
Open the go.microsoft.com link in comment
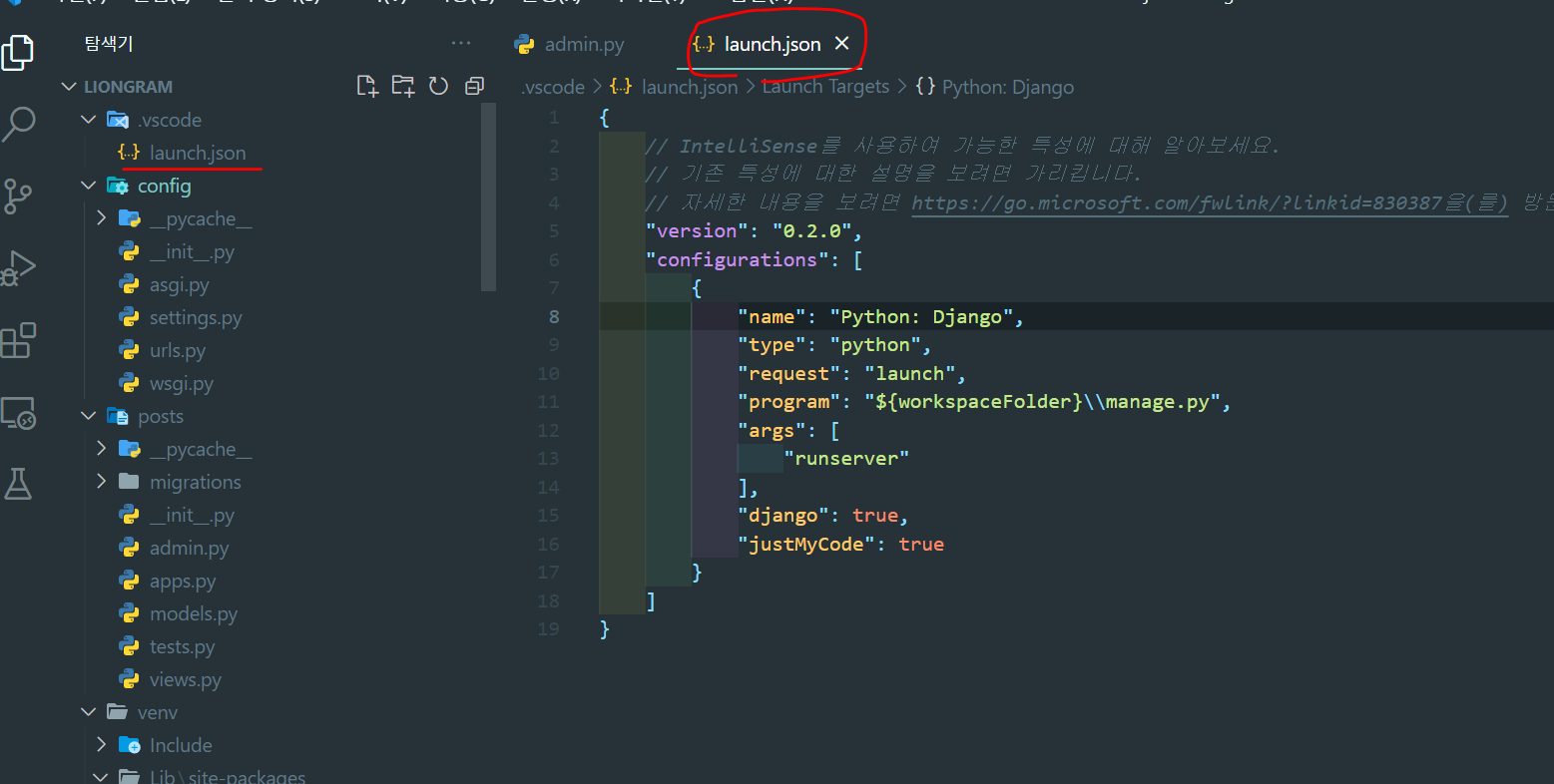coord(1210,203)
